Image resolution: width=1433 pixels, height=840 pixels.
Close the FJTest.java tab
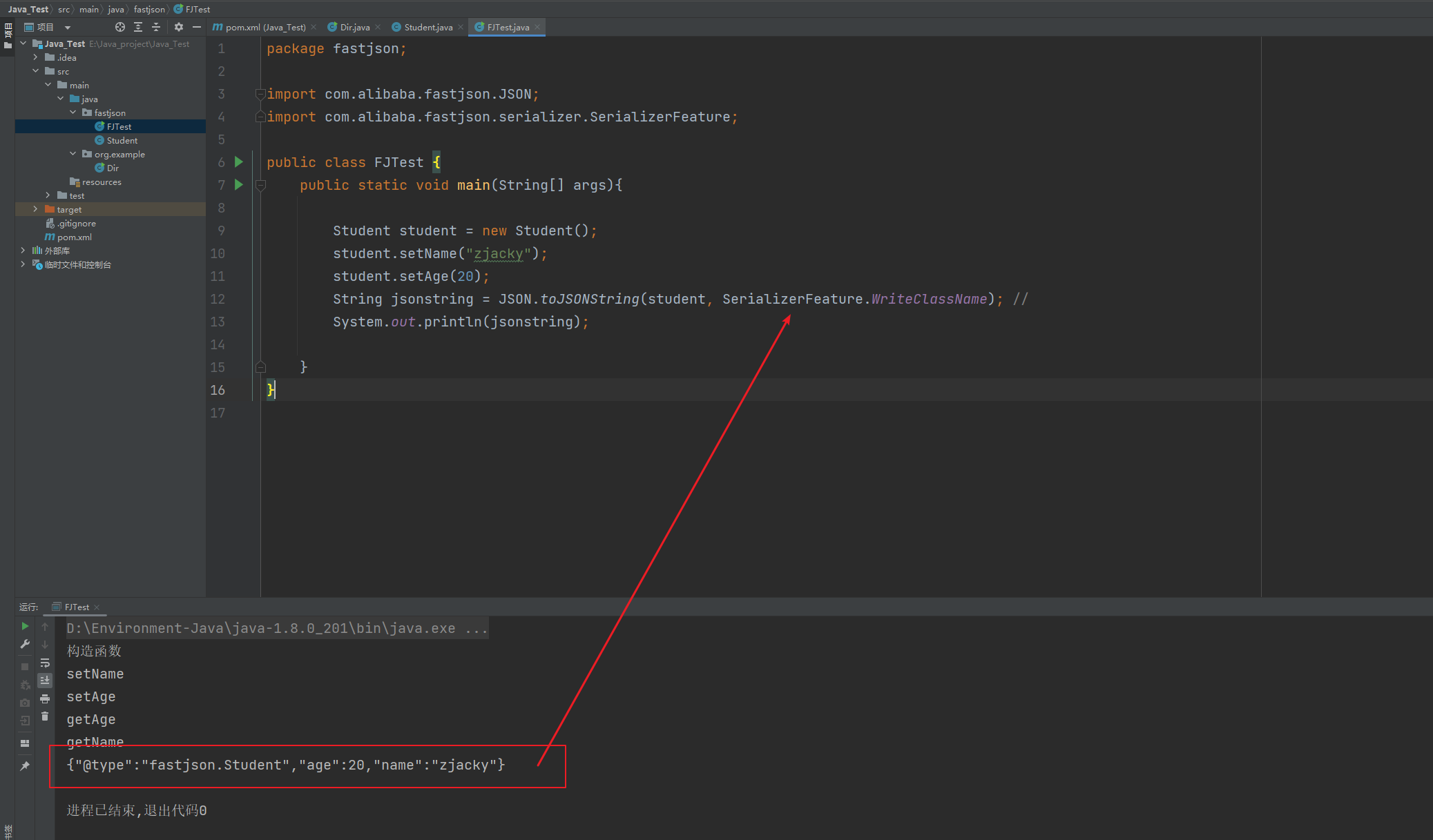(537, 27)
